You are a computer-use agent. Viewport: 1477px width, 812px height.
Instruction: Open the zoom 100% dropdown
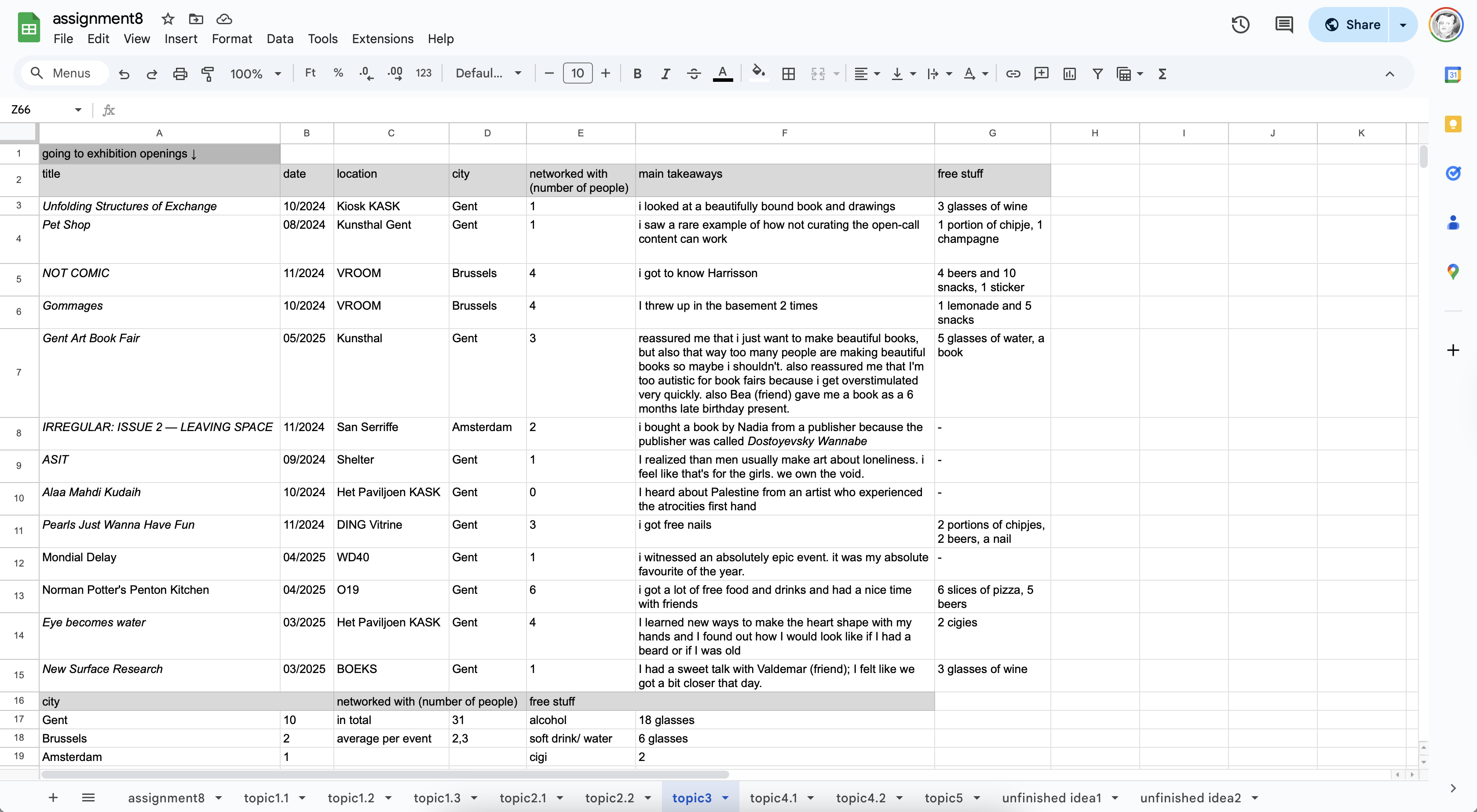point(255,73)
